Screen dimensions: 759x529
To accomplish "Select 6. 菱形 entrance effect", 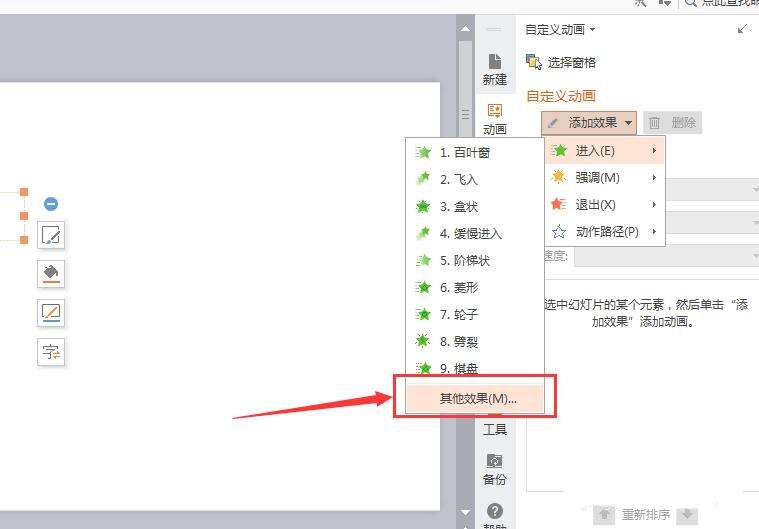I will tap(474, 287).
